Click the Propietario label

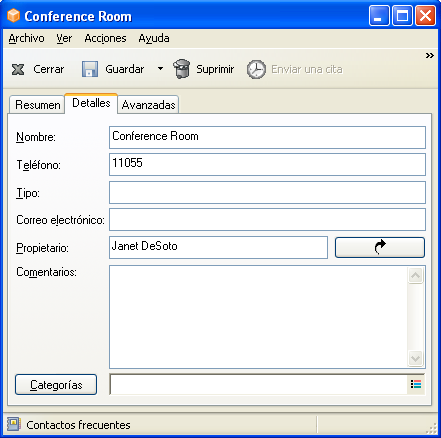tap(42, 248)
